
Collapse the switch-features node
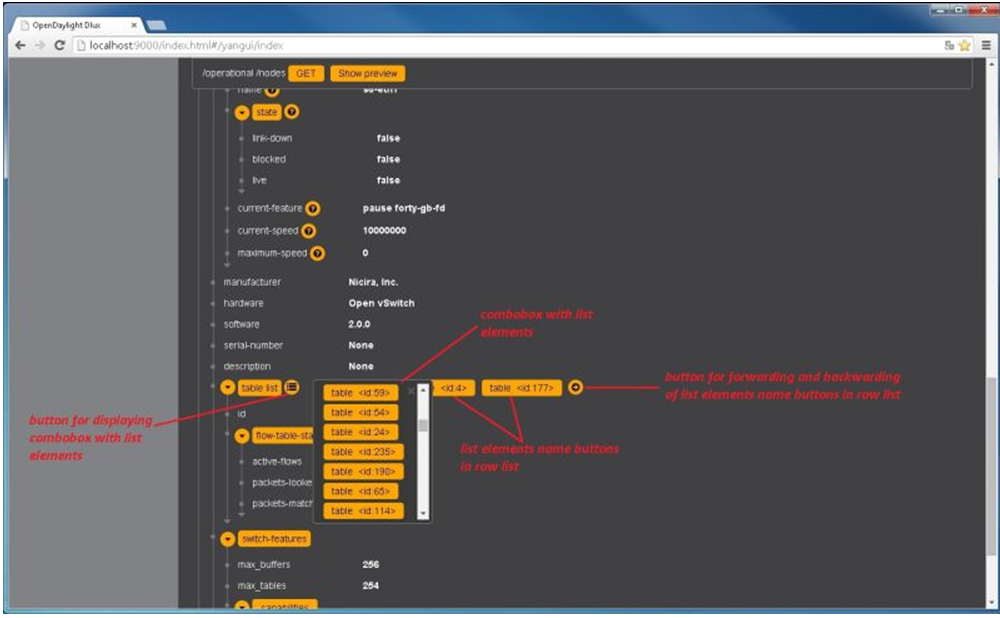point(228,540)
